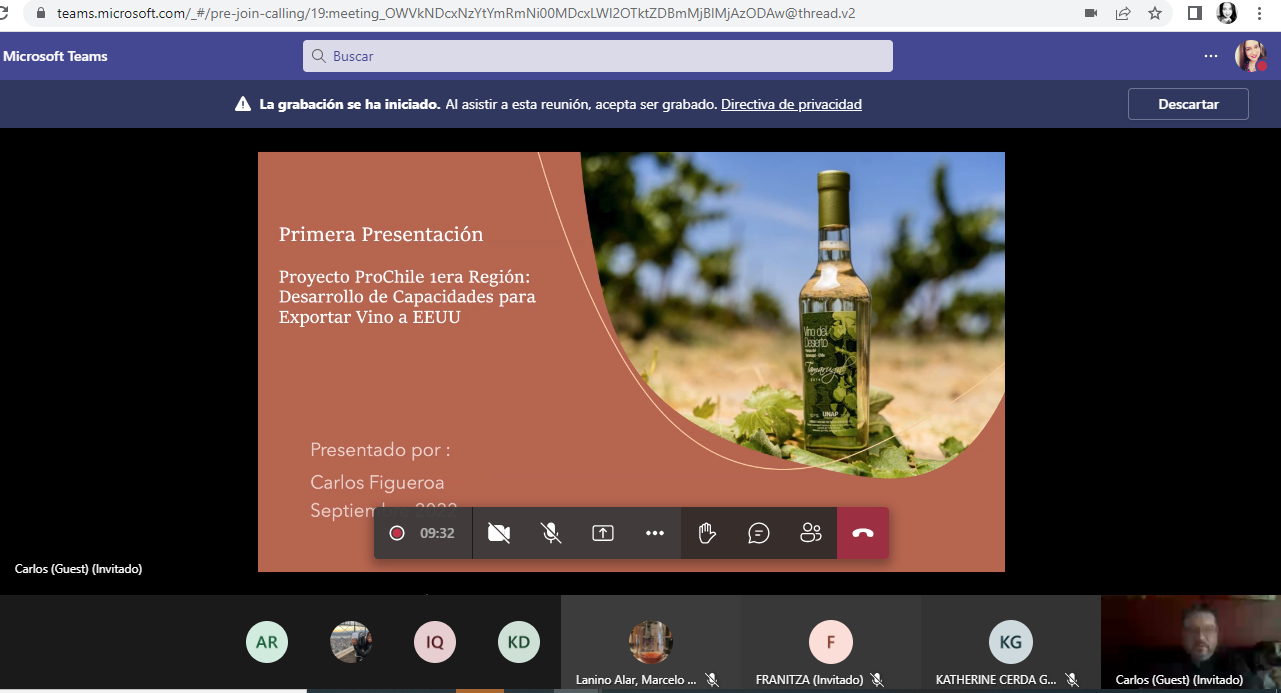Open the Chrome profile avatar

coord(1227,13)
